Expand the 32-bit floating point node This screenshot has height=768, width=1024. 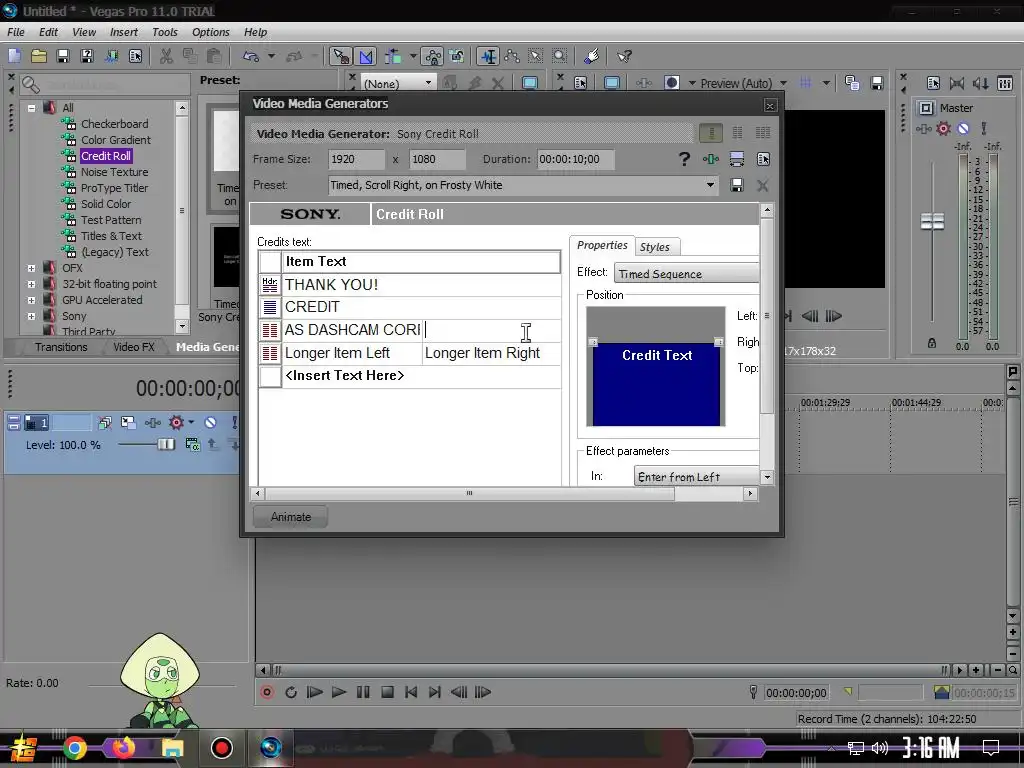point(31,284)
